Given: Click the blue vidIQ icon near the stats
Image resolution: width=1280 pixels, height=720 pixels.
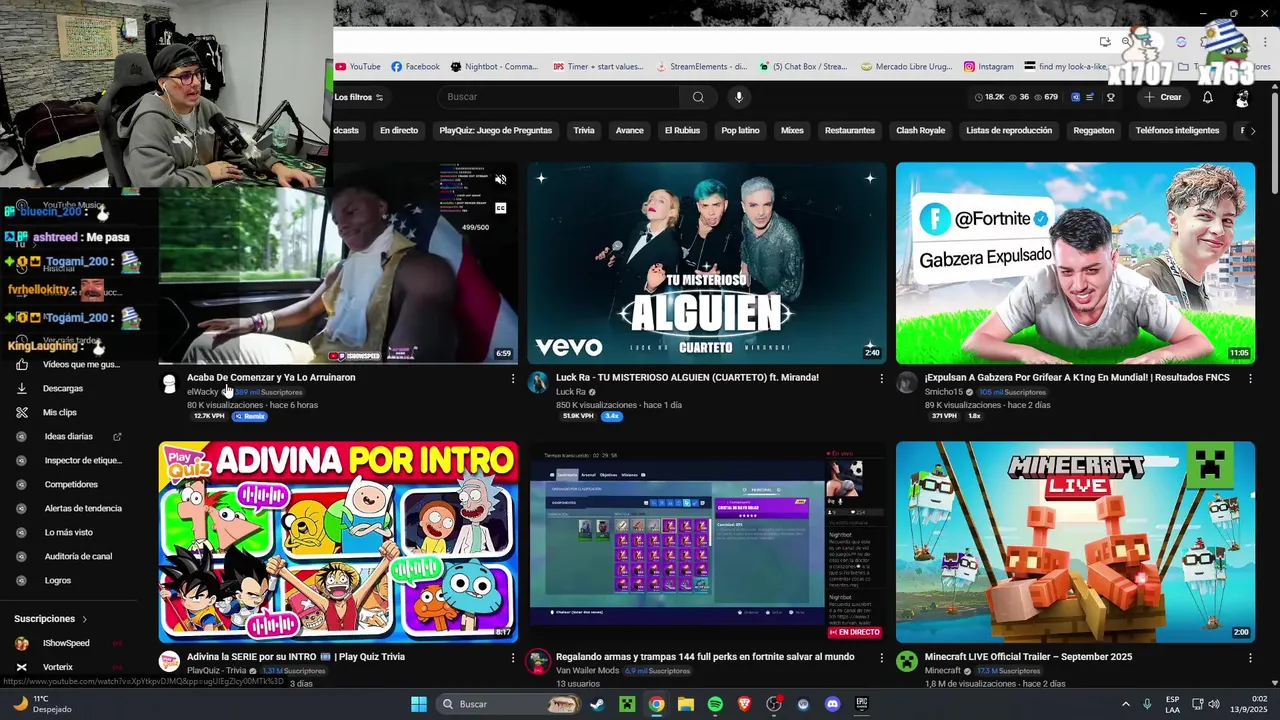Looking at the screenshot, I should [x=1076, y=97].
